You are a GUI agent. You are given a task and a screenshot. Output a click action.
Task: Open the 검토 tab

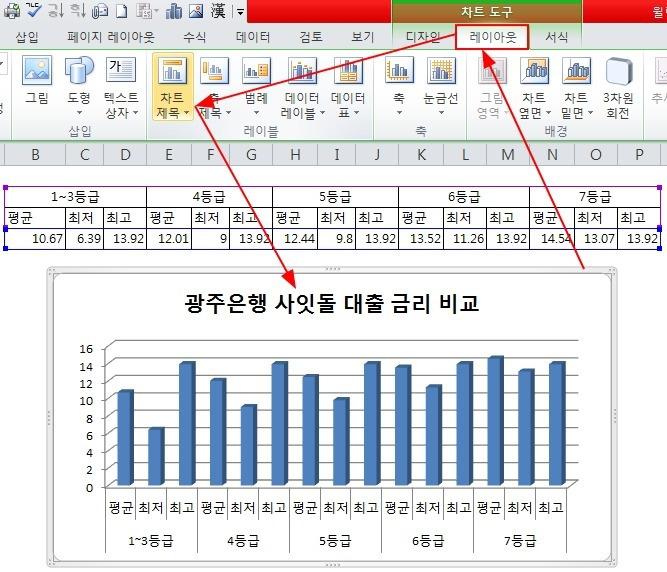[311, 37]
